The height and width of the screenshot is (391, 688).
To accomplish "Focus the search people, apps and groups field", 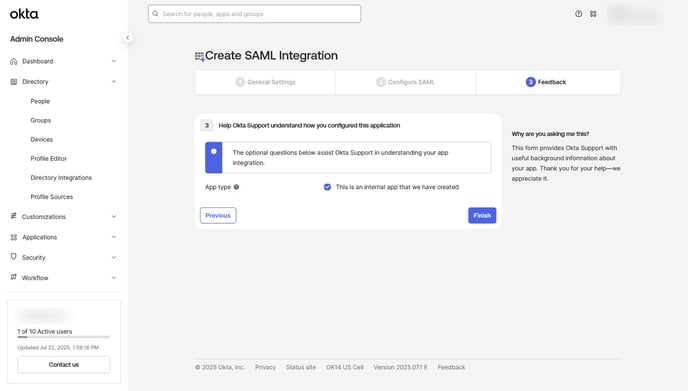I will [254, 14].
